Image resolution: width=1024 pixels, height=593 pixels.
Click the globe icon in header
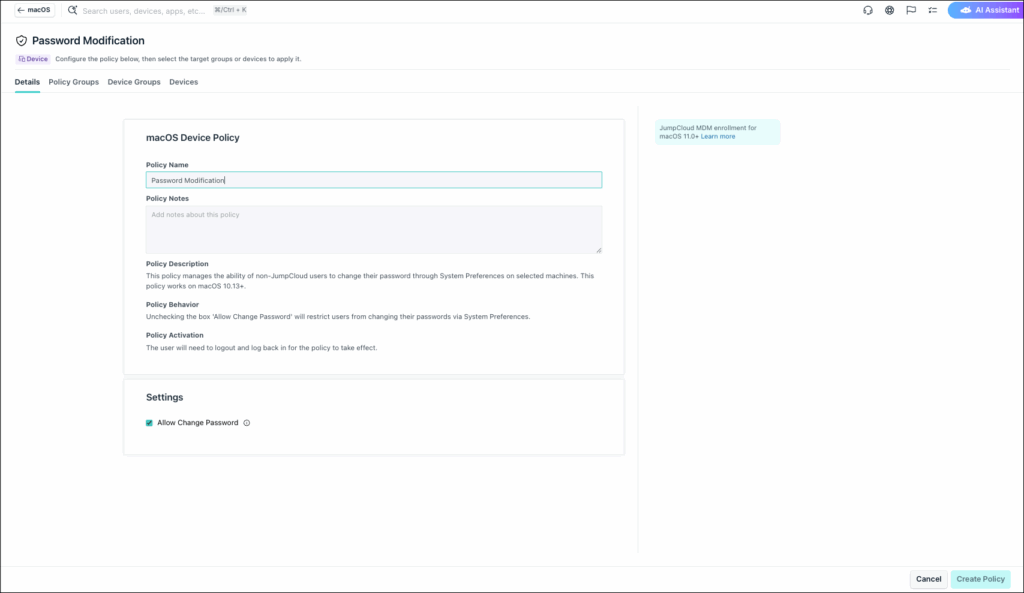889,10
